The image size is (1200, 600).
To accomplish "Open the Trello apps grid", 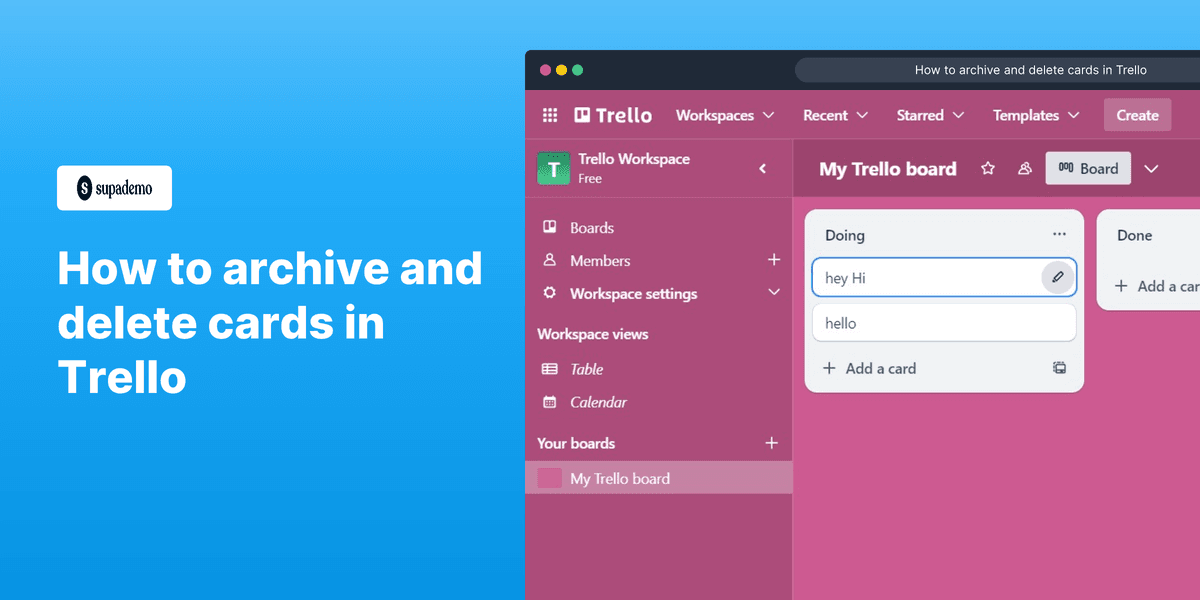I will point(550,115).
